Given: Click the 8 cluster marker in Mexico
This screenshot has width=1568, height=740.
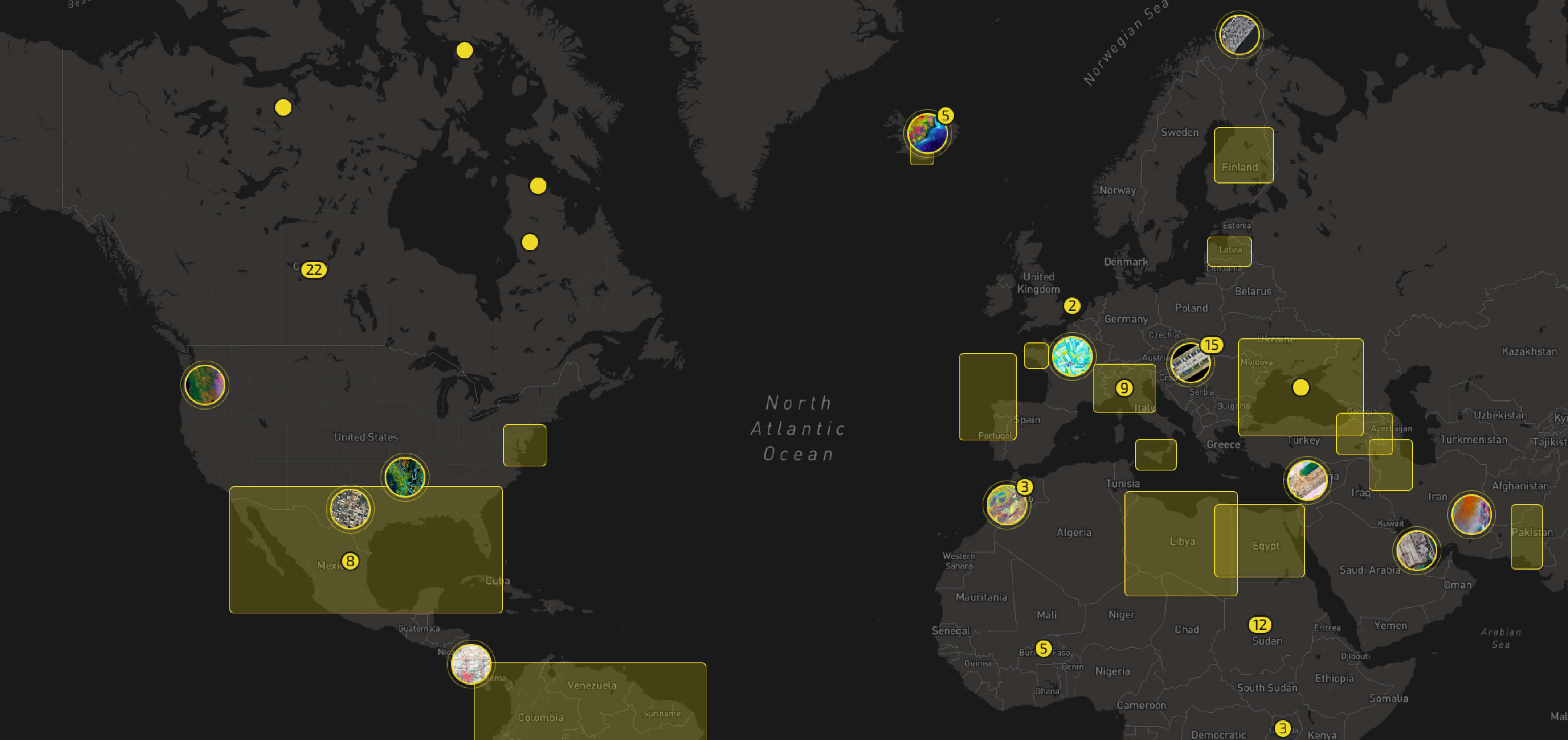Looking at the screenshot, I should 350,561.
